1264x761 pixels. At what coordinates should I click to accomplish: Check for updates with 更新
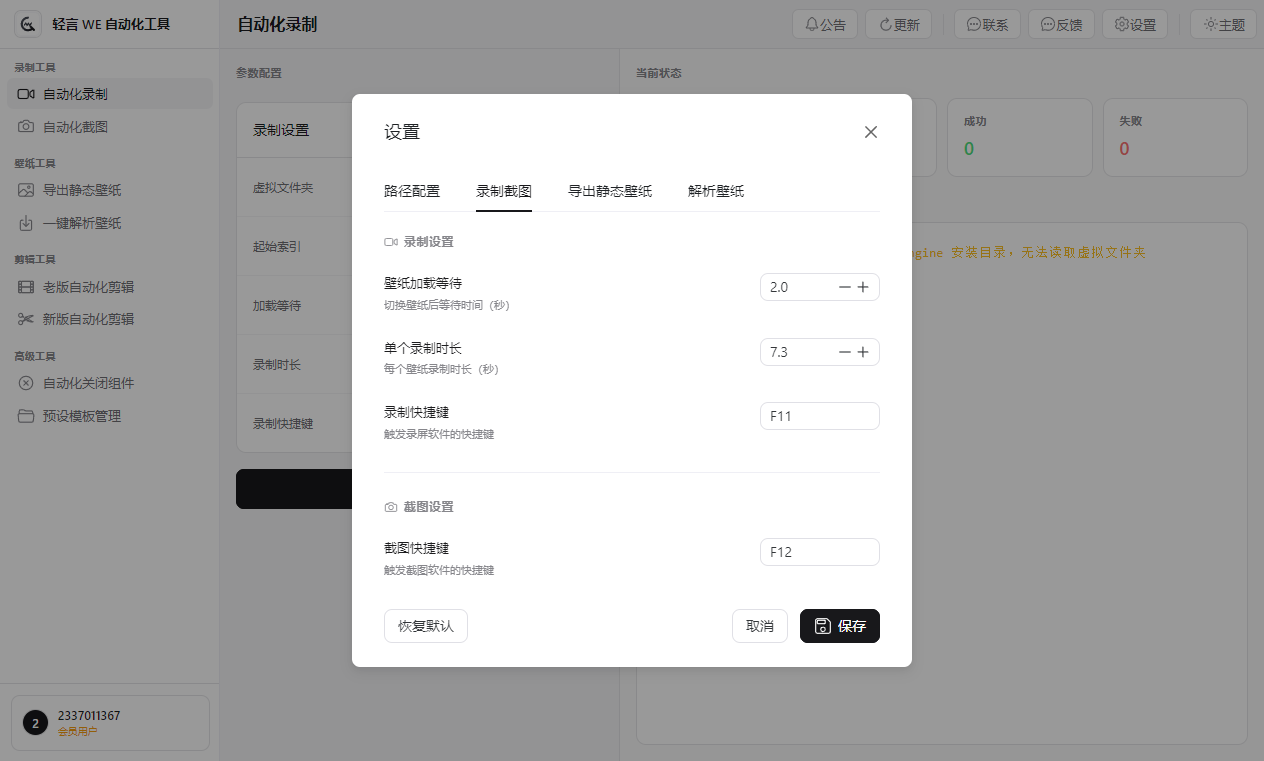[x=897, y=24]
